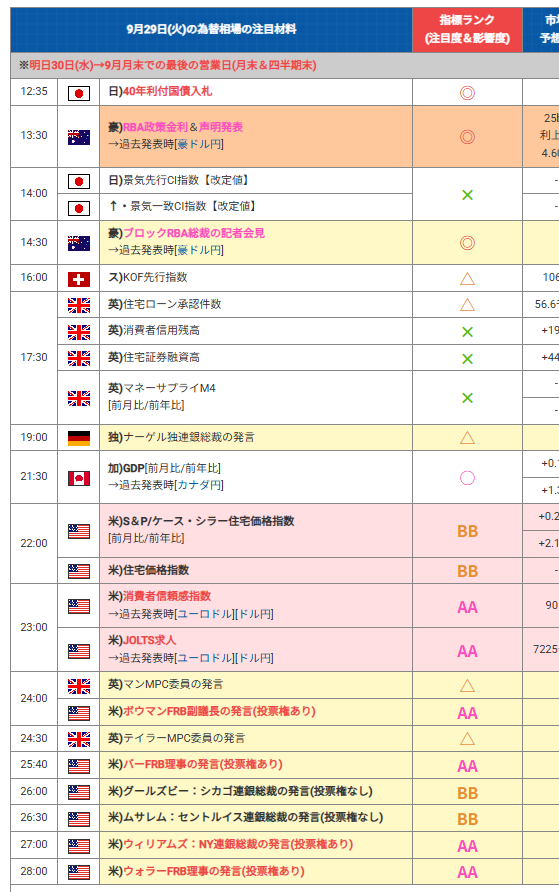The image size is (559, 892).
Task: Click US flag beside ケース・シラー住宅価格指数
Action: 78,531
